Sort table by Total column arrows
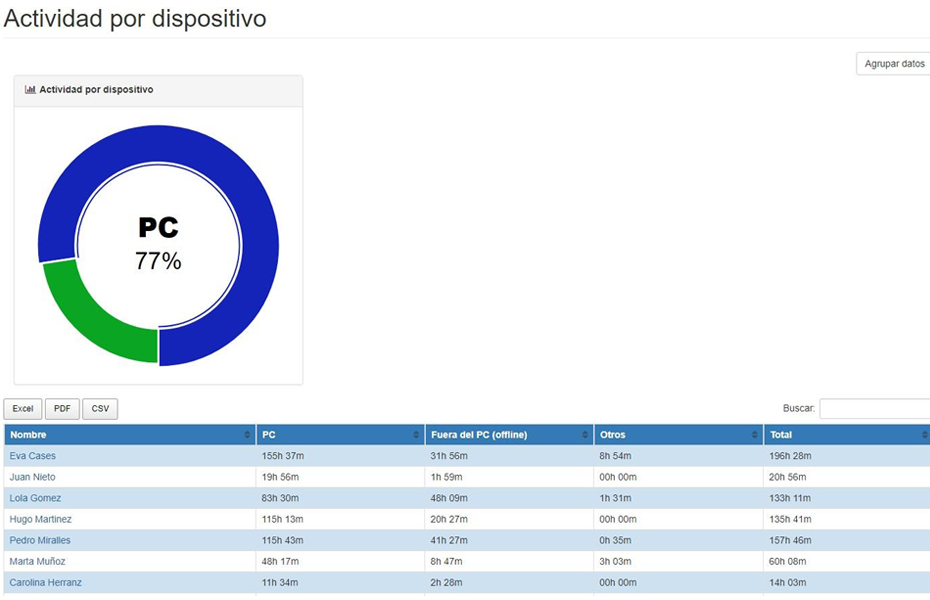Viewport: 930px width, 600px height. (924, 435)
